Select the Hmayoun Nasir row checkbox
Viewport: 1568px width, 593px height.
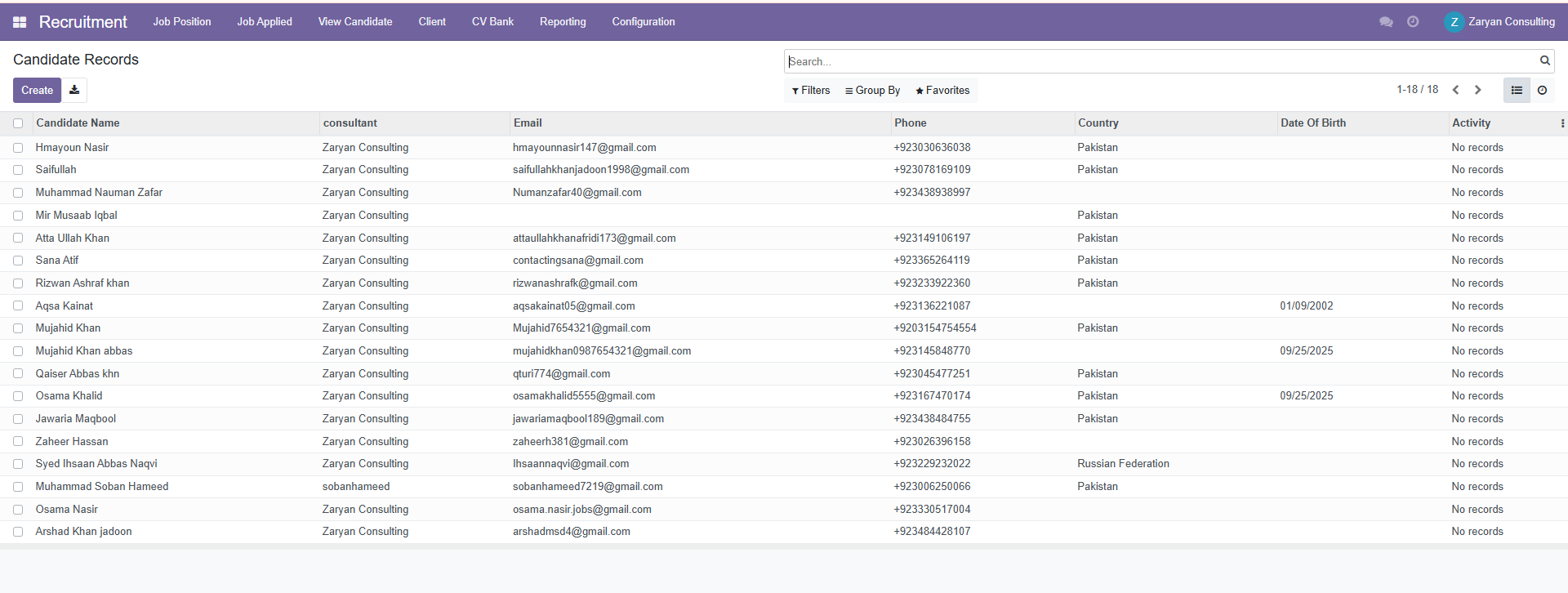(x=18, y=148)
